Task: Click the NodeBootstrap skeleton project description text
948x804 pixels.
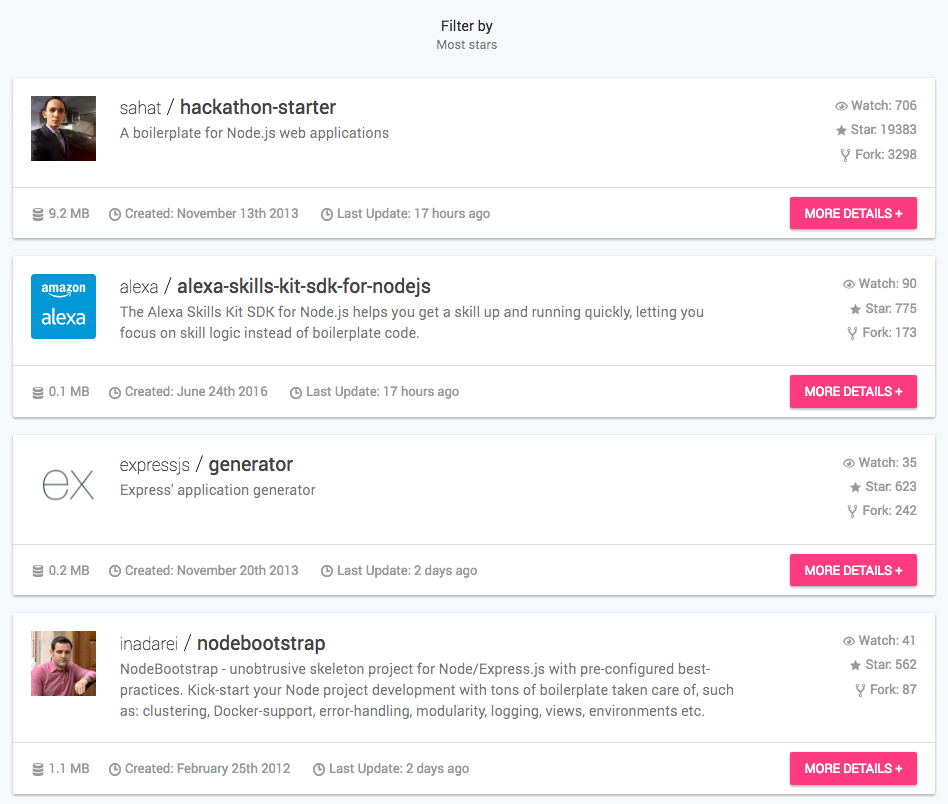Action: (427, 690)
